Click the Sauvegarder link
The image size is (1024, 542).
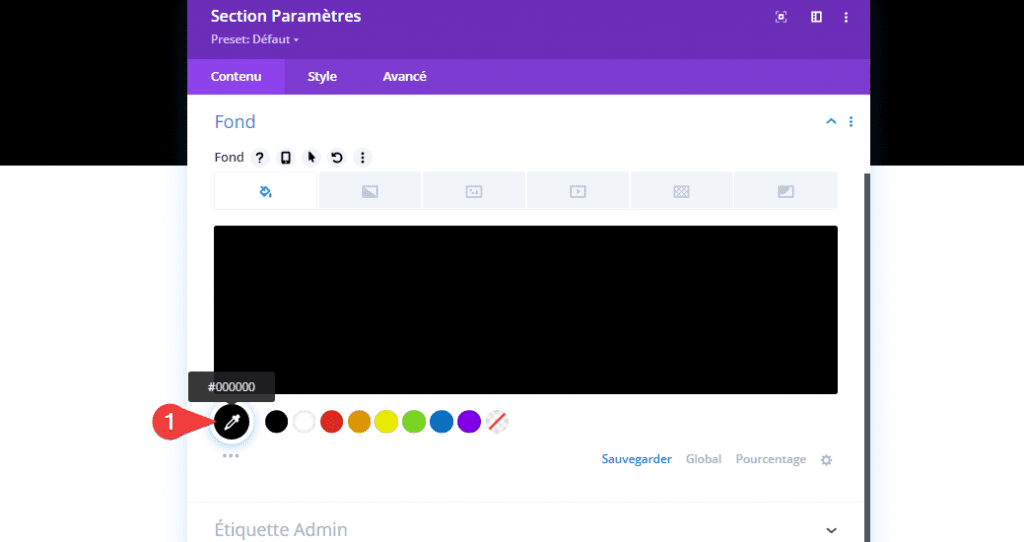click(x=636, y=459)
